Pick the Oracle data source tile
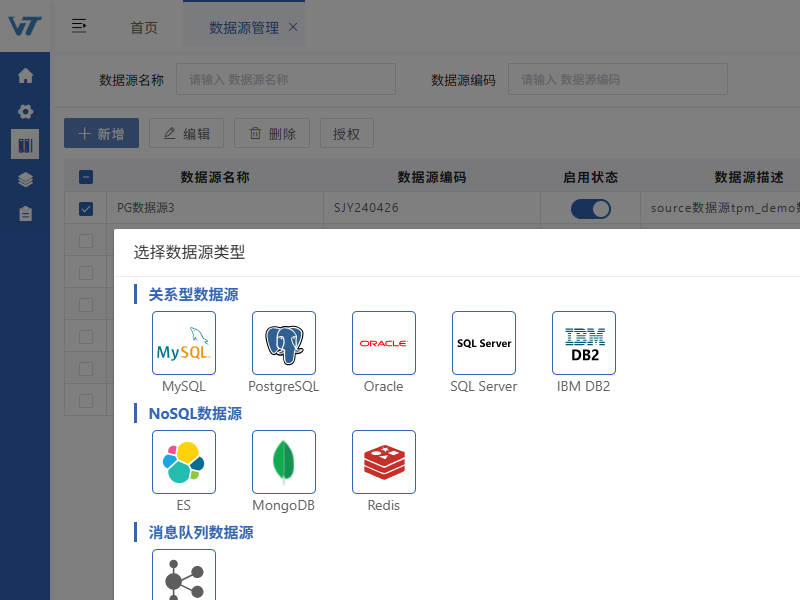The height and width of the screenshot is (600, 800). tap(384, 343)
